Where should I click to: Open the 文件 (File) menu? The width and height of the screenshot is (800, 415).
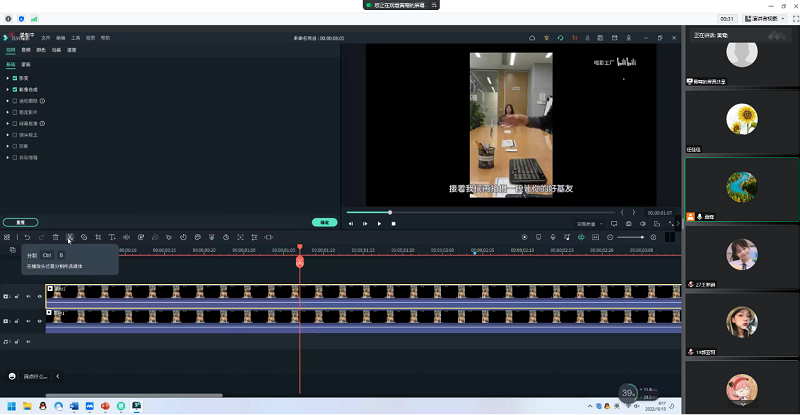pyautogui.click(x=45, y=37)
